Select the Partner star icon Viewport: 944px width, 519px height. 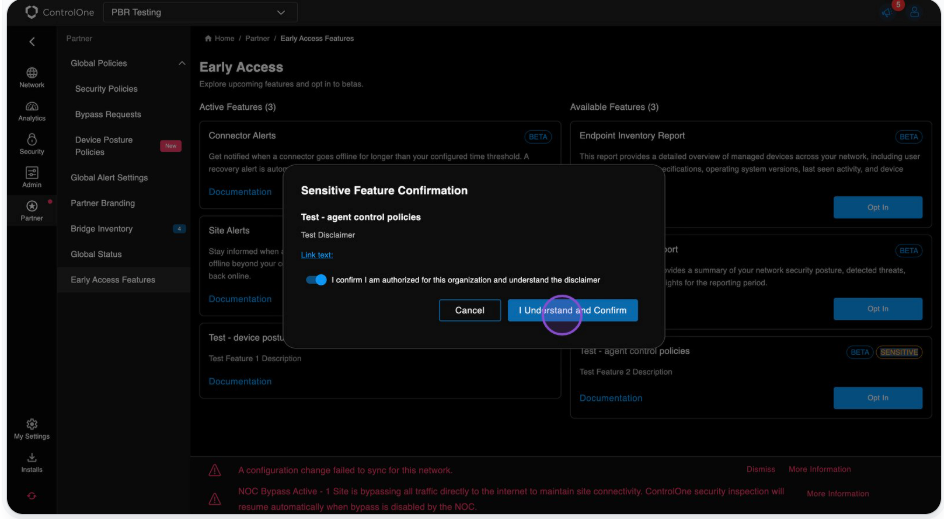point(32,210)
